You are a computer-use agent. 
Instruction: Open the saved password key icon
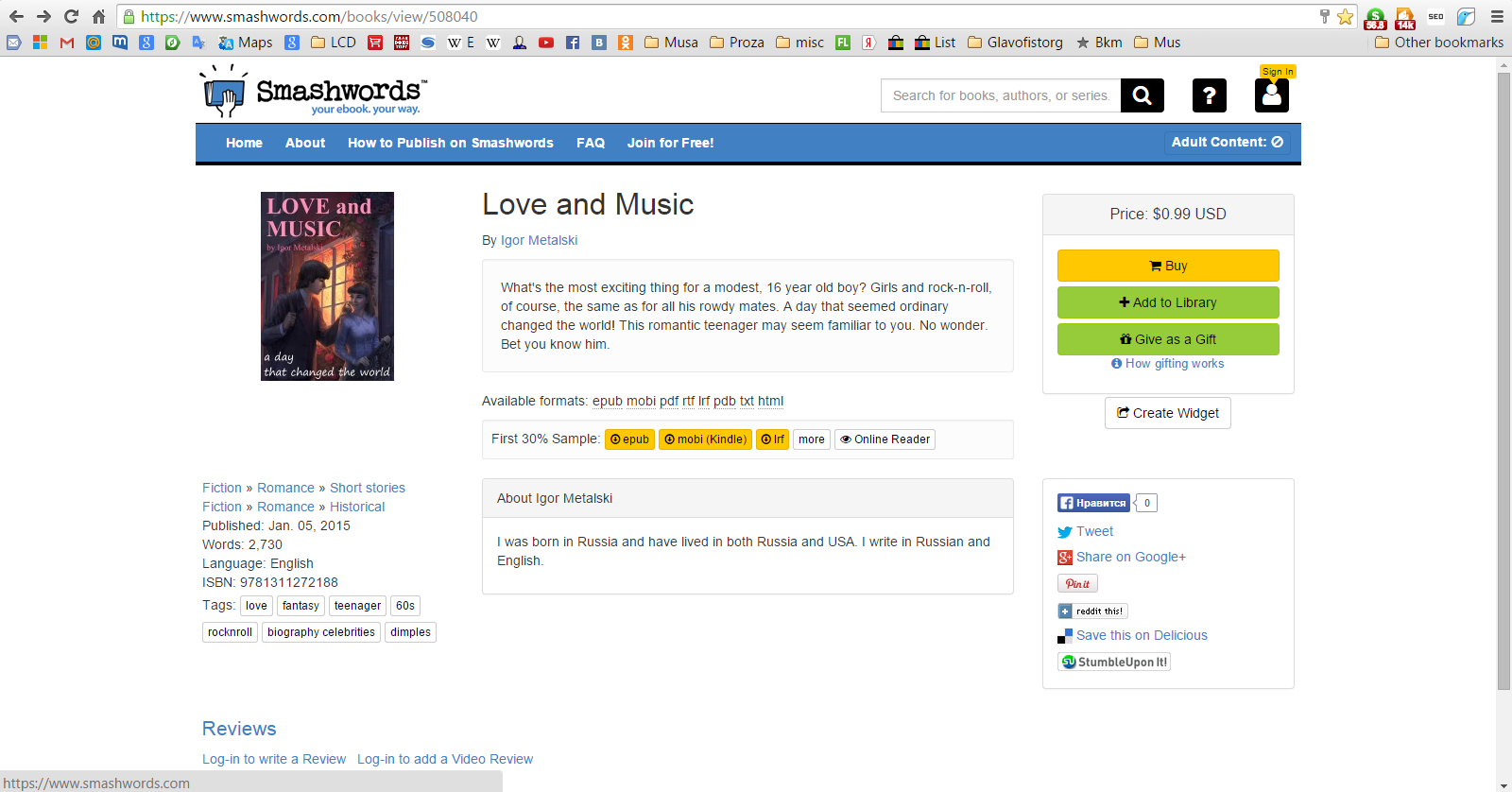coord(1325,16)
